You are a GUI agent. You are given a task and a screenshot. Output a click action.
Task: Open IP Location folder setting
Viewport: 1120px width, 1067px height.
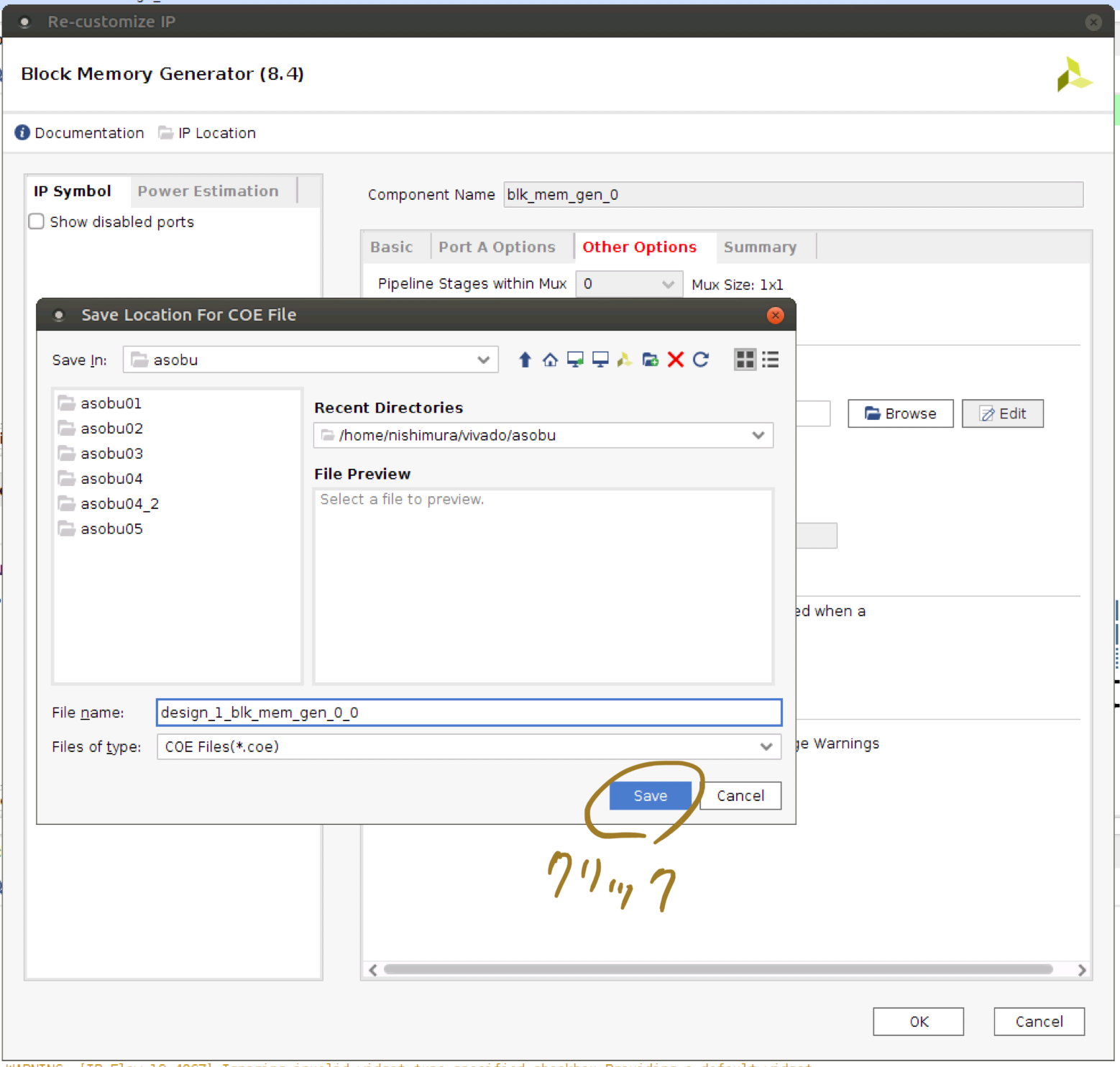pos(207,133)
